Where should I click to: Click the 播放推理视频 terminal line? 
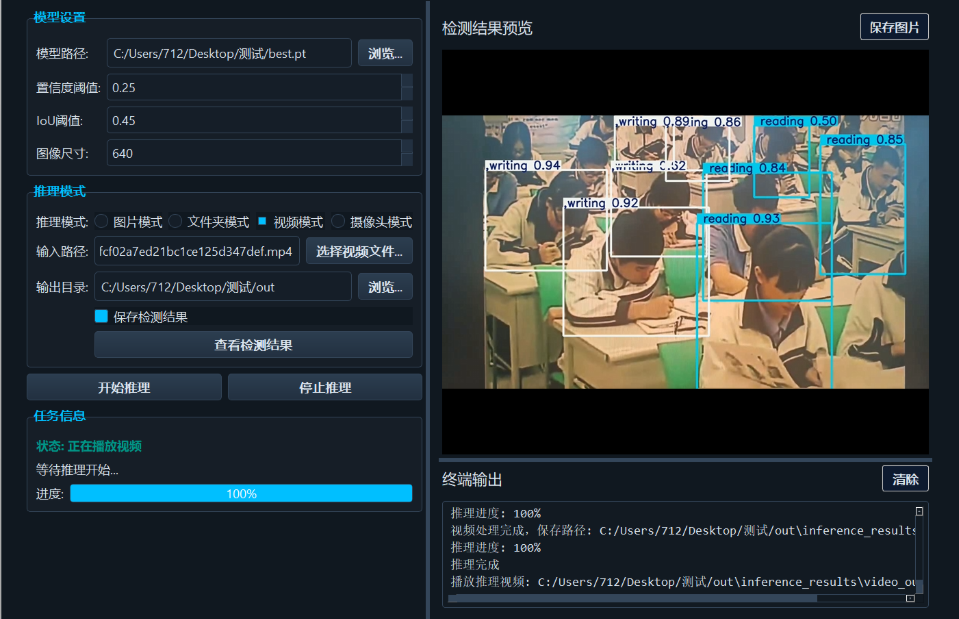[683, 582]
